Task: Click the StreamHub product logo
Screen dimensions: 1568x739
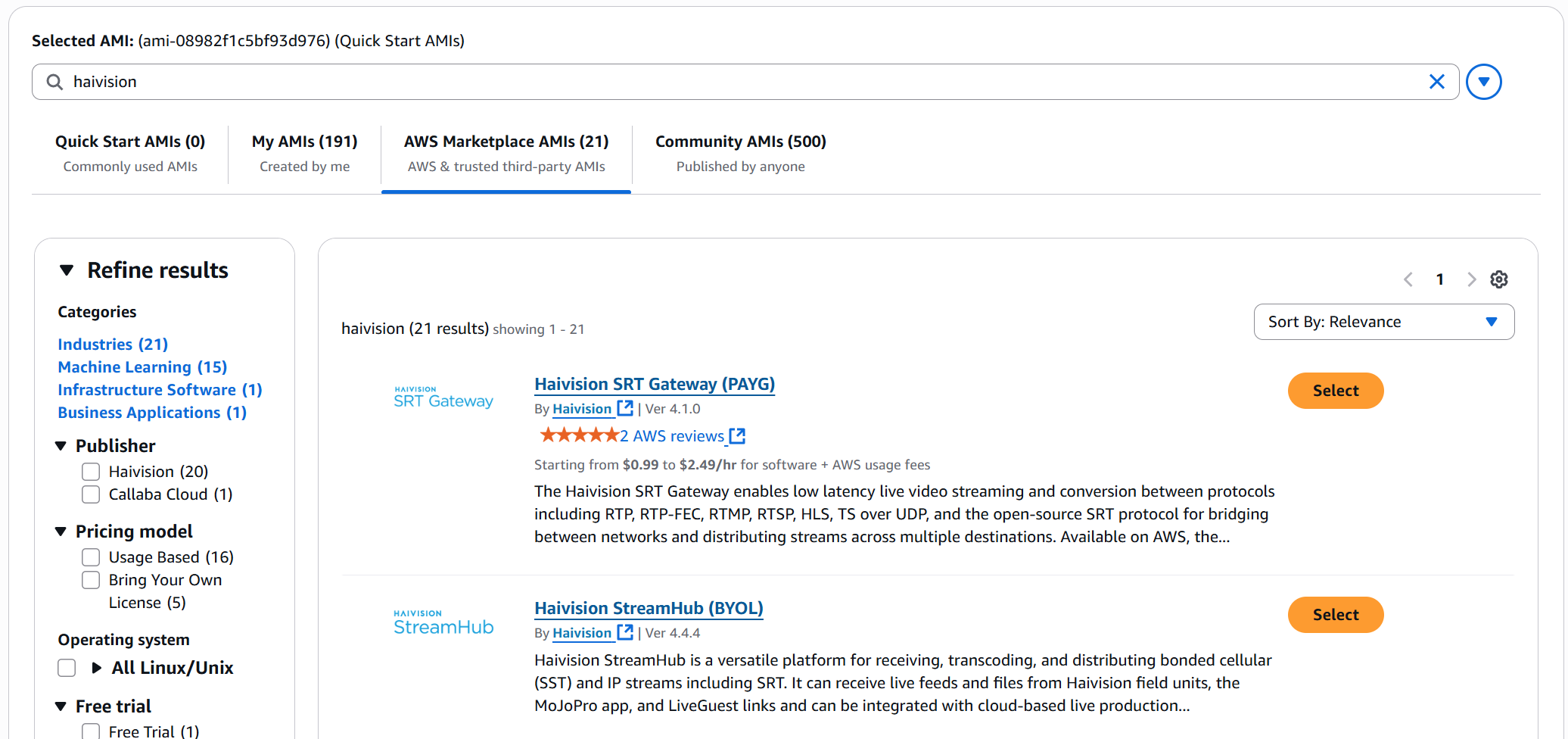Action: tap(443, 622)
